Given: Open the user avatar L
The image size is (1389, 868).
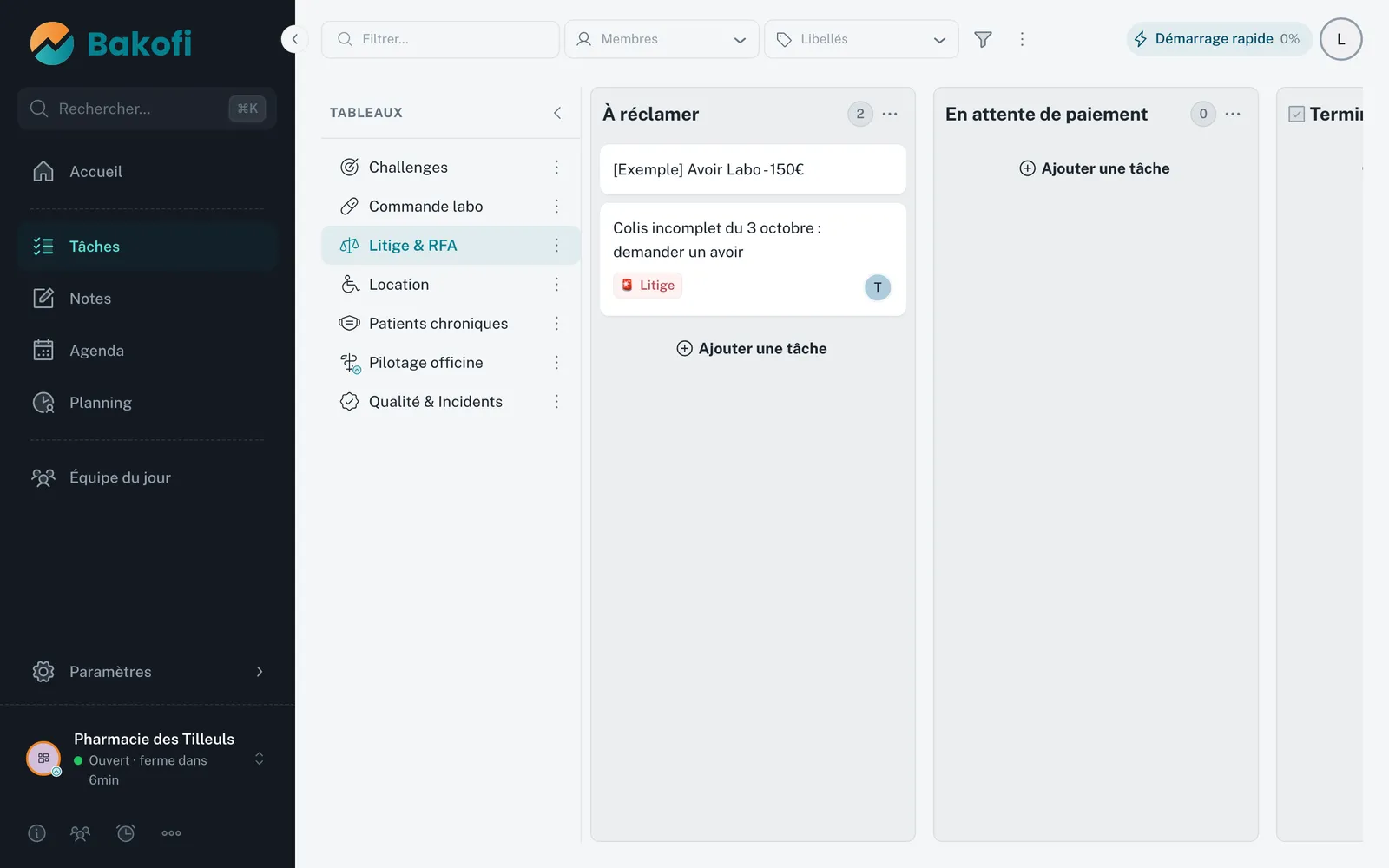Looking at the screenshot, I should click(x=1340, y=39).
